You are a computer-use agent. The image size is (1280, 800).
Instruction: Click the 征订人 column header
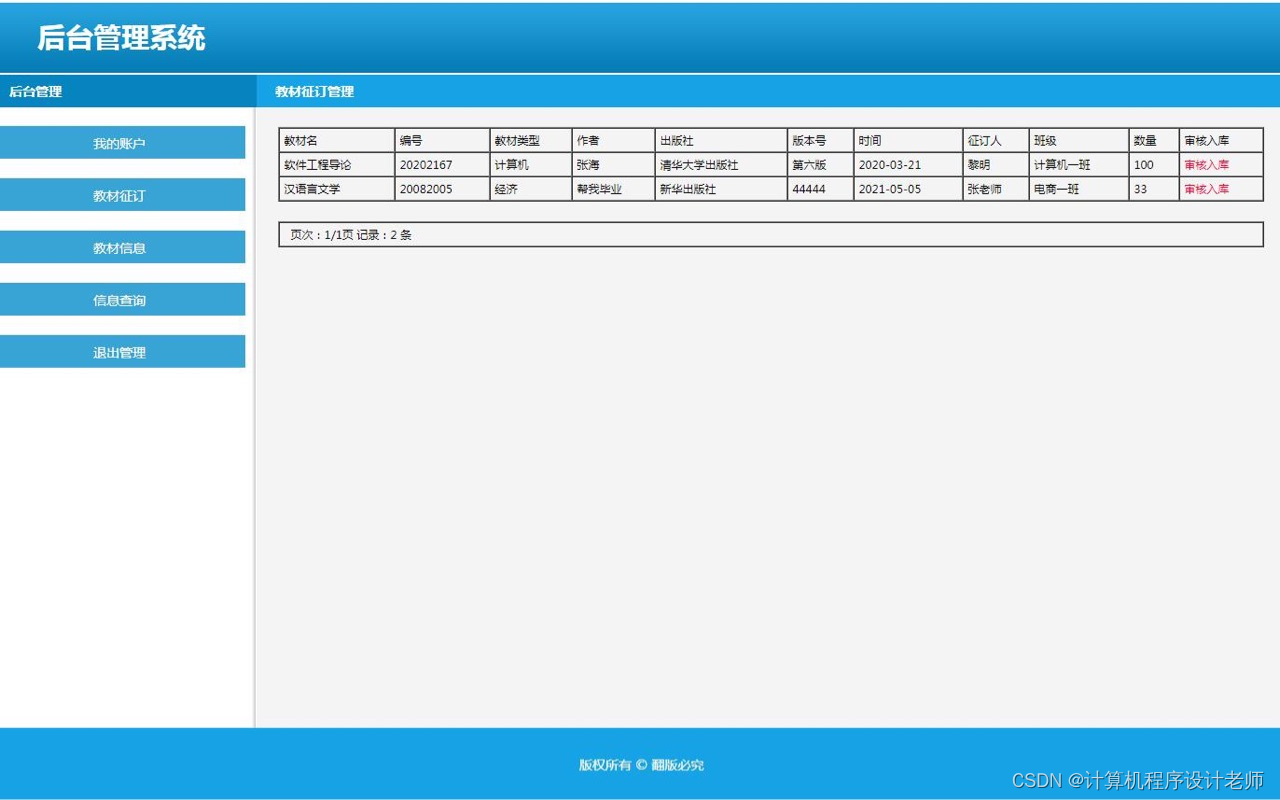(996, 141)
